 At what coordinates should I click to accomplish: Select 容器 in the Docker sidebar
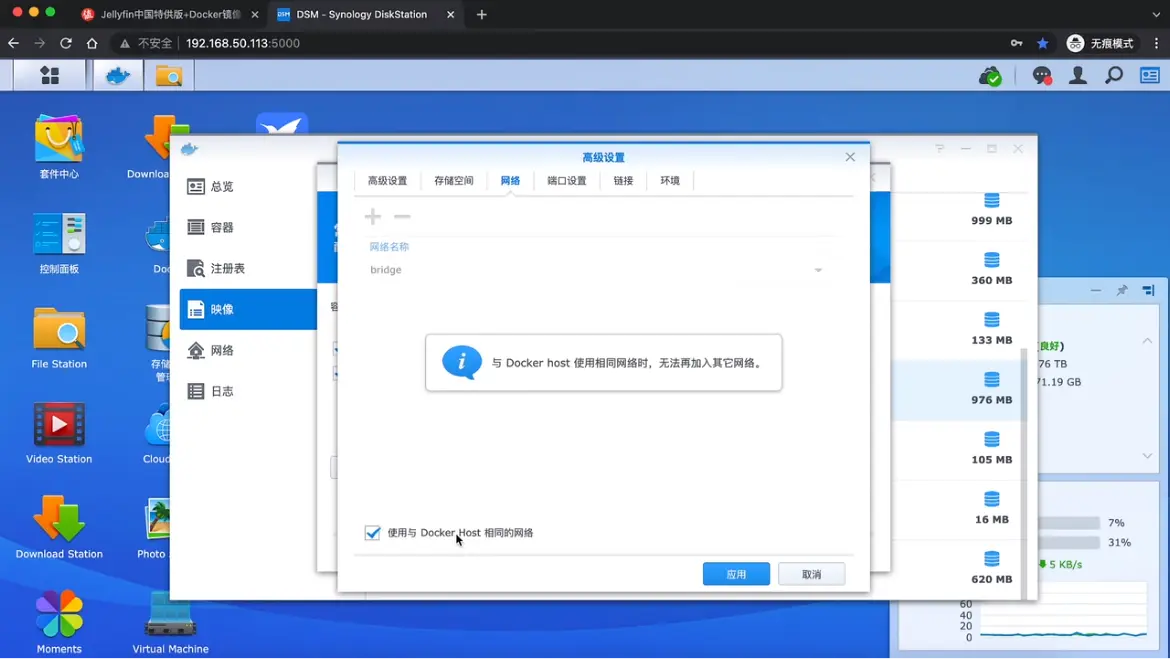[222, 228]
